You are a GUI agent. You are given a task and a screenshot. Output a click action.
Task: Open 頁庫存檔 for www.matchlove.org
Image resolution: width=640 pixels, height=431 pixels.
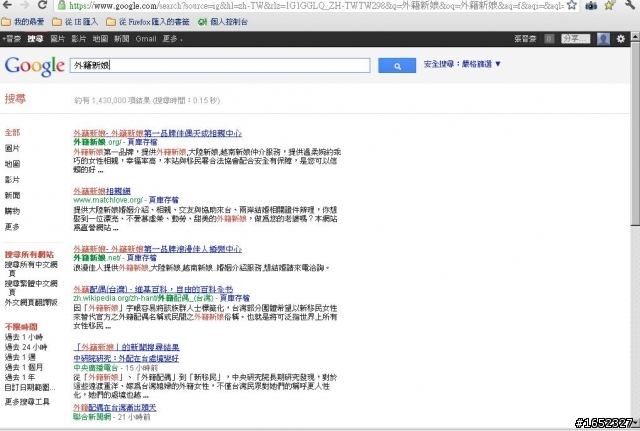pos(163,200)
